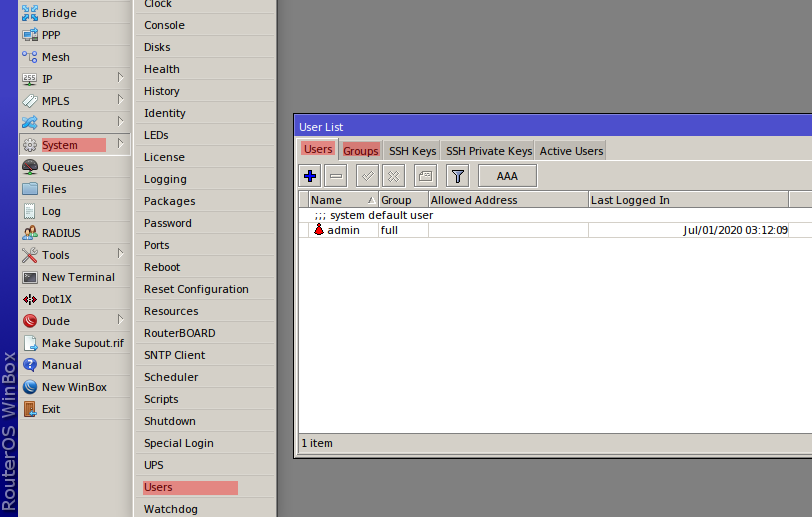
Task: Open the SSH Keys tab
Action: pyautogui.click(x=412, y=151)
